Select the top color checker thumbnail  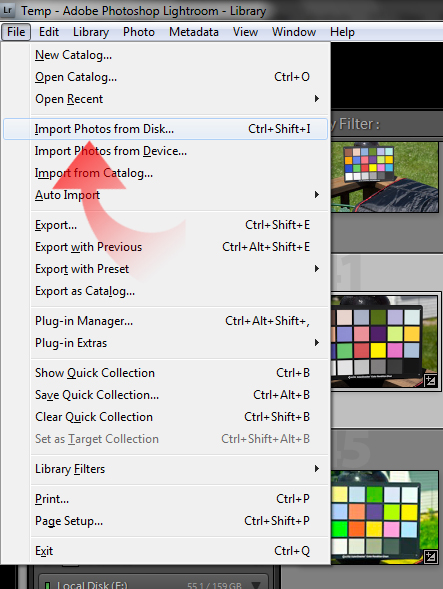tap(385, 177)
